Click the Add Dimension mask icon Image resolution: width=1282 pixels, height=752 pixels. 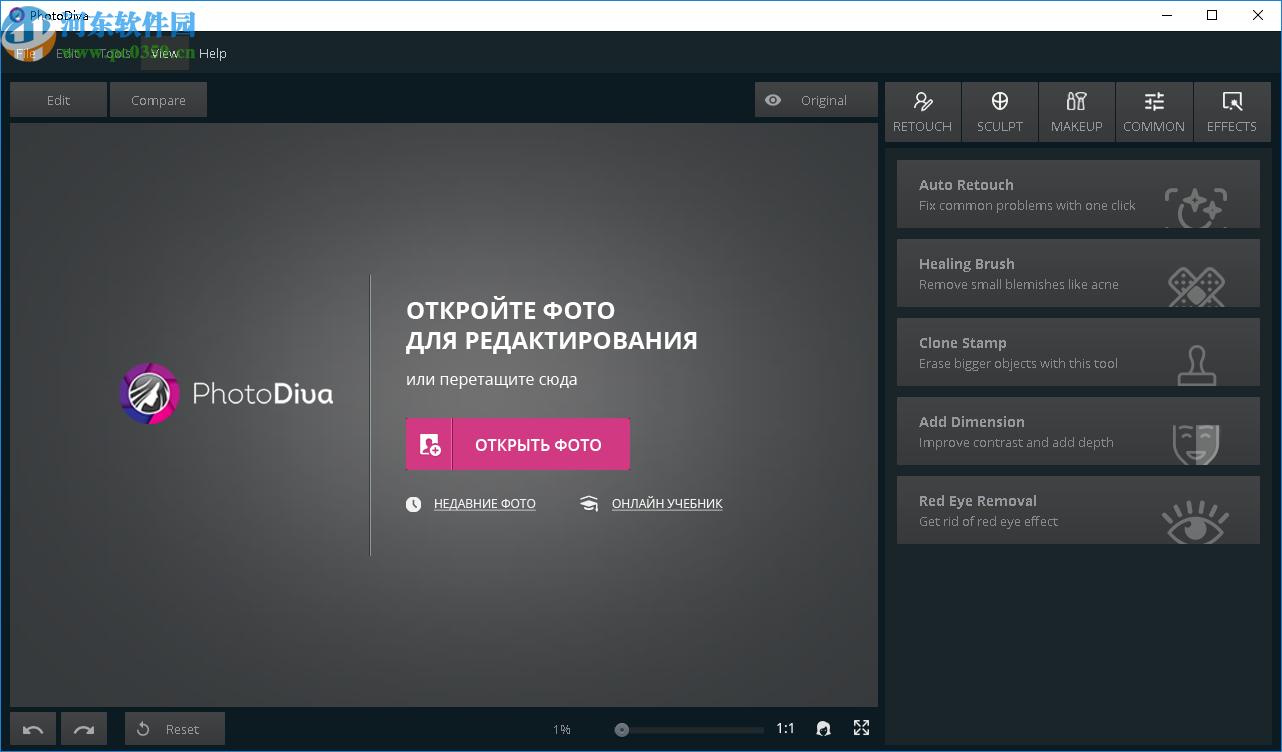tap(1197, 443)
